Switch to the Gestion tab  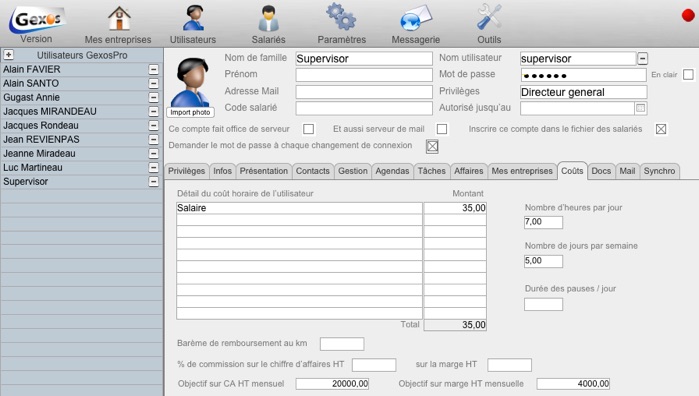pos(353,171)
